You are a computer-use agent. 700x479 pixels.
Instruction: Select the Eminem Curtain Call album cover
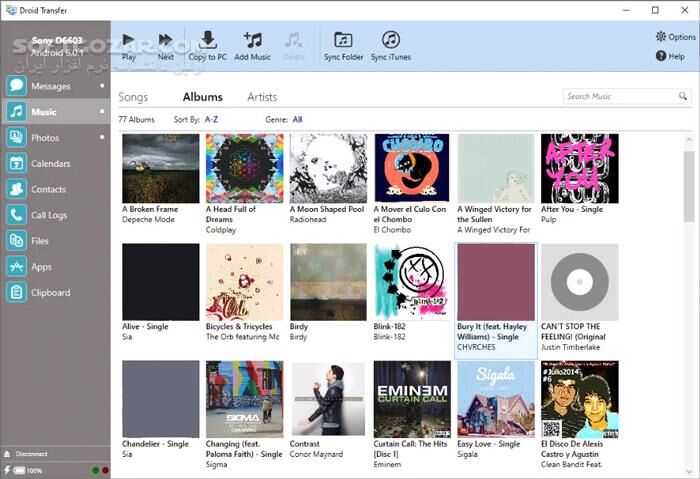point(411,399)
